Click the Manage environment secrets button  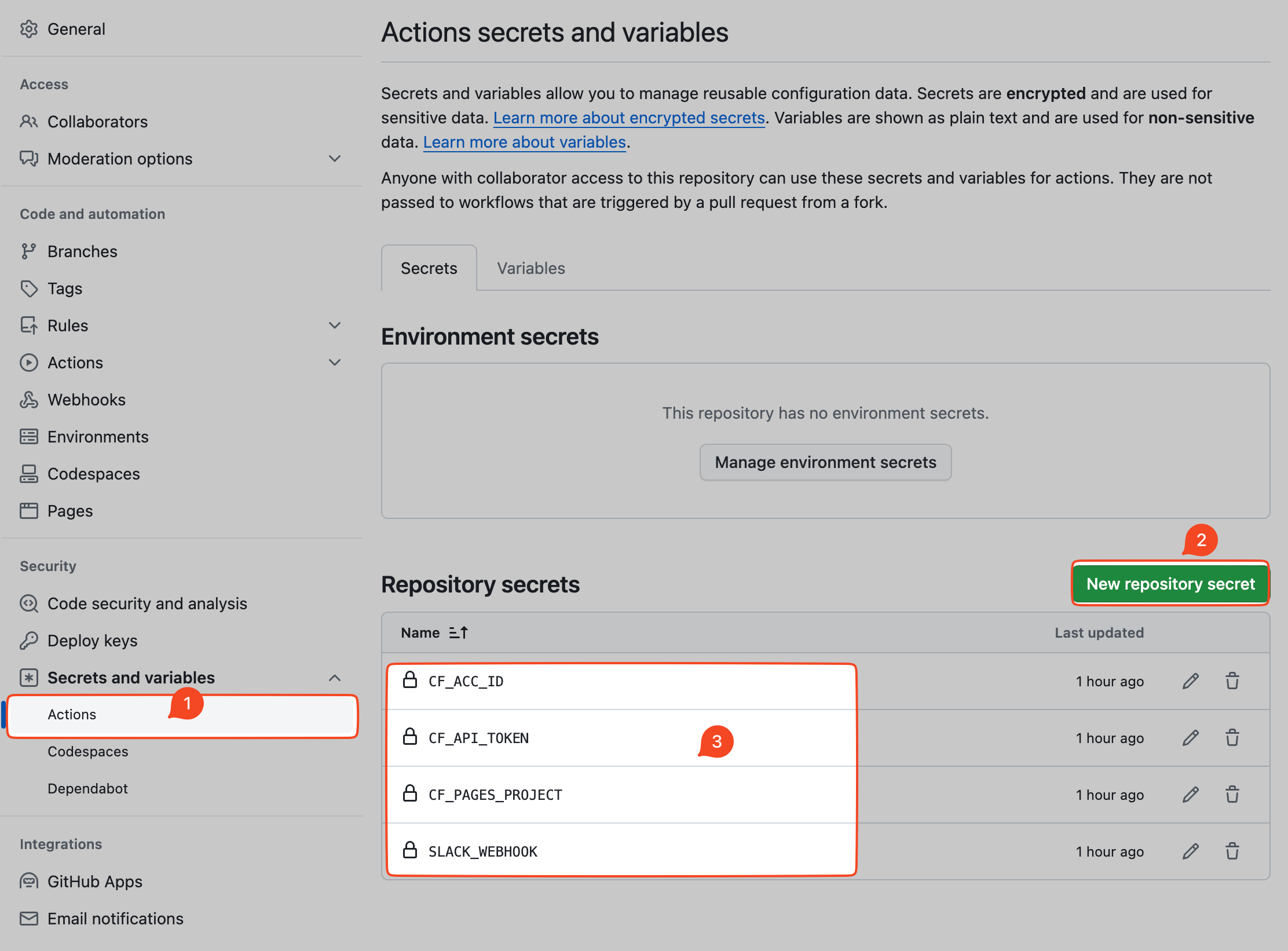pos(825,462)
